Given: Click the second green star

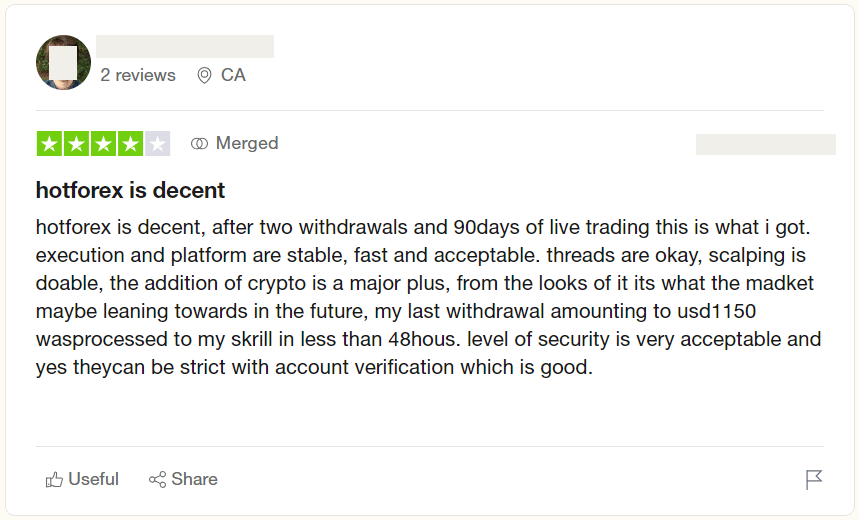Looking at the screenshot, I should pos(76,143).
